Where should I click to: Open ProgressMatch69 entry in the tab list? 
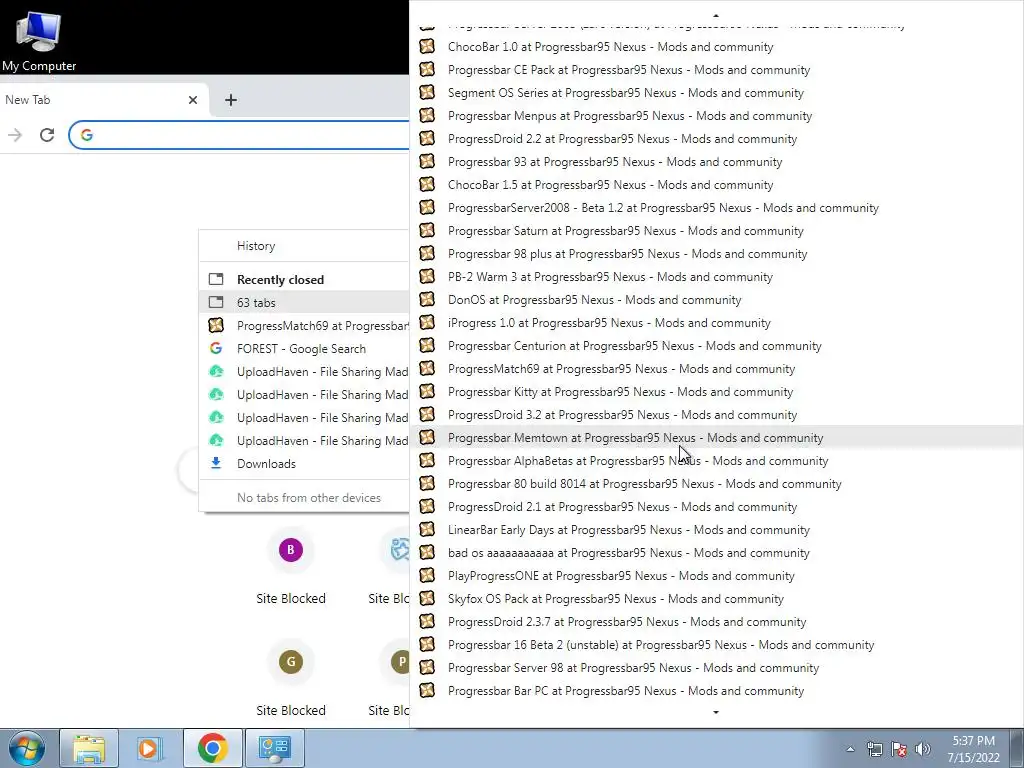(716, 369)
